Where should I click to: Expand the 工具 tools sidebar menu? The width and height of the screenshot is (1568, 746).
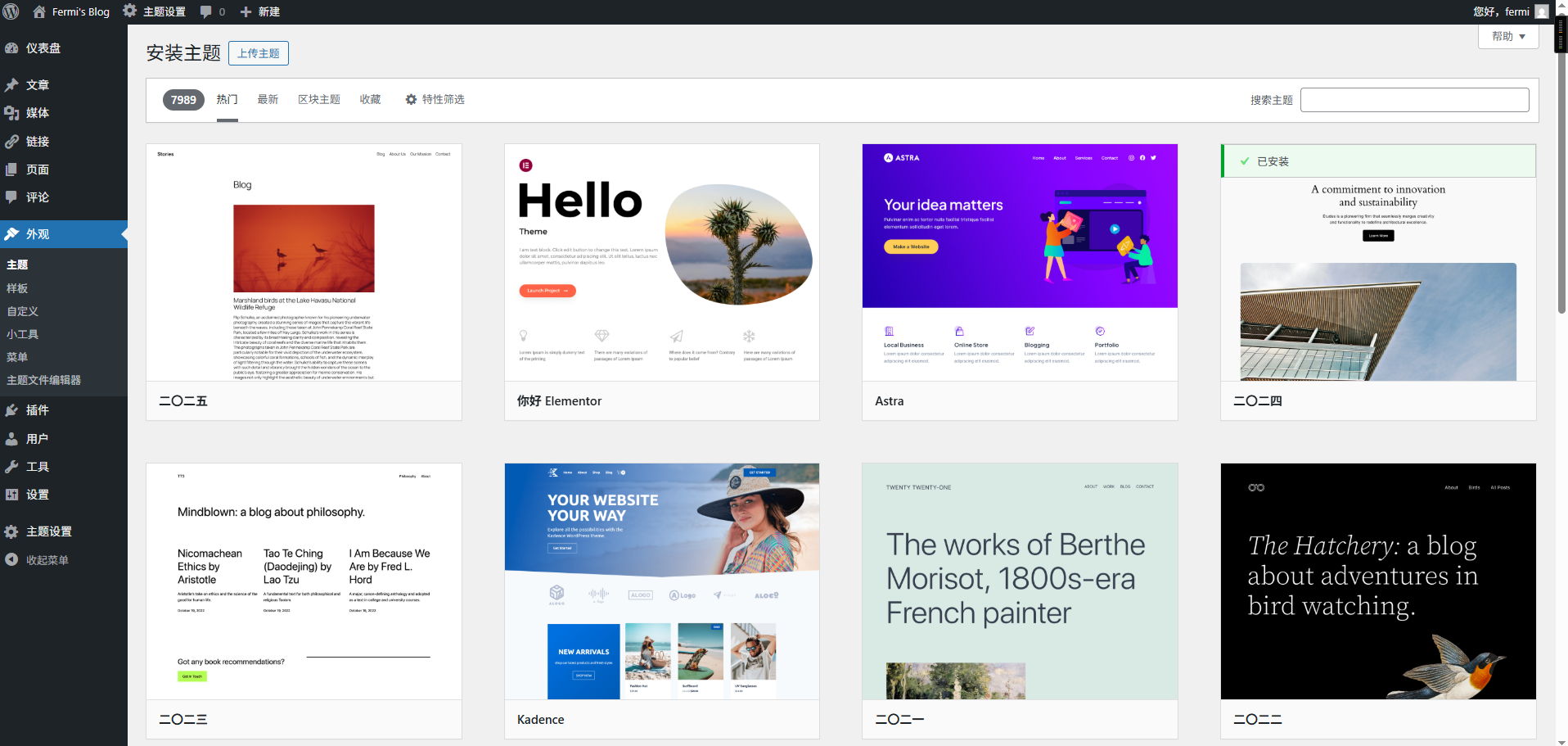37,467
